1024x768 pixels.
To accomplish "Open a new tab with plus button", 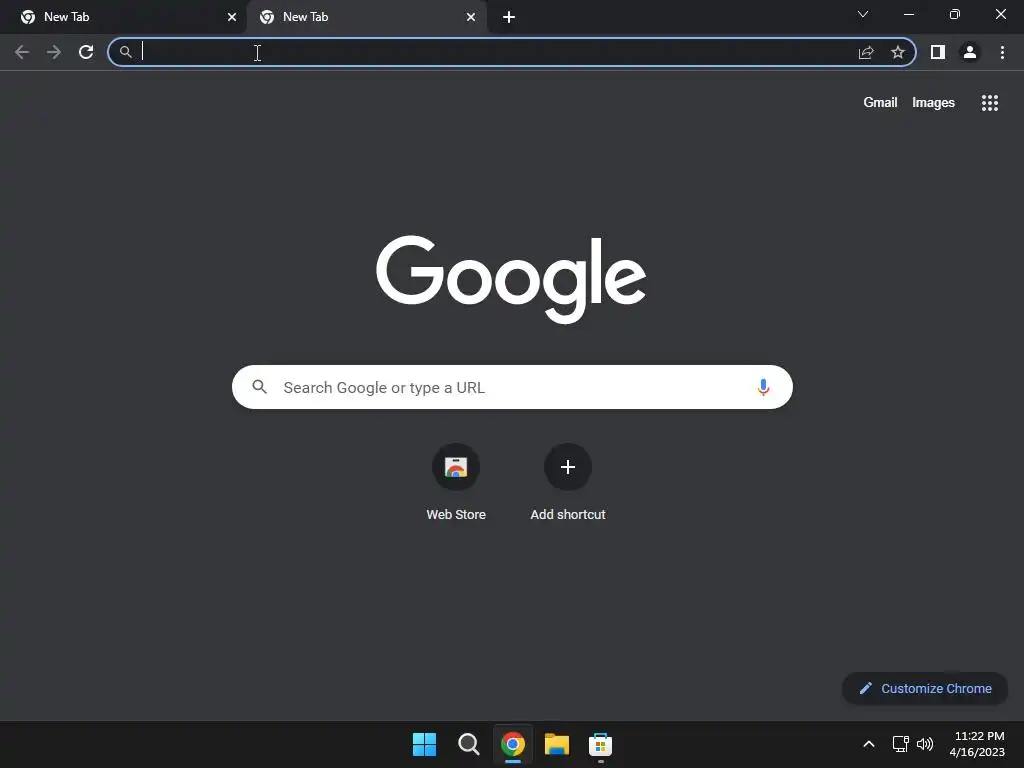I will [509, 17].
